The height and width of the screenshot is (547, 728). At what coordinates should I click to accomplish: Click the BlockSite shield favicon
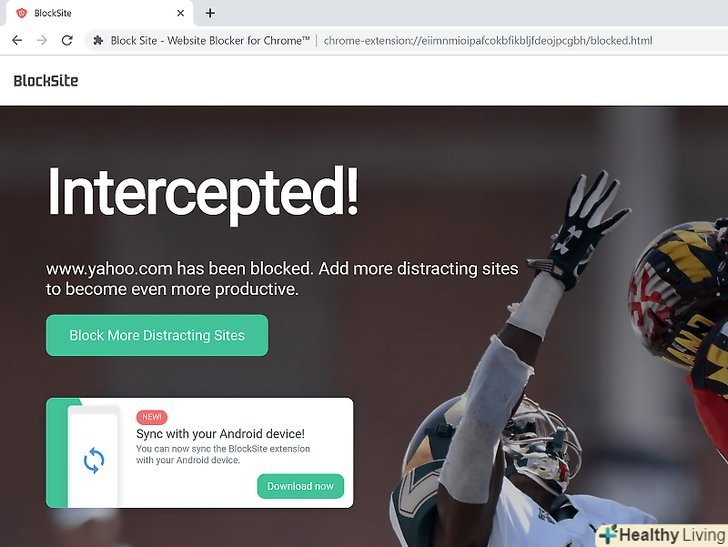[x=22, y=13]
